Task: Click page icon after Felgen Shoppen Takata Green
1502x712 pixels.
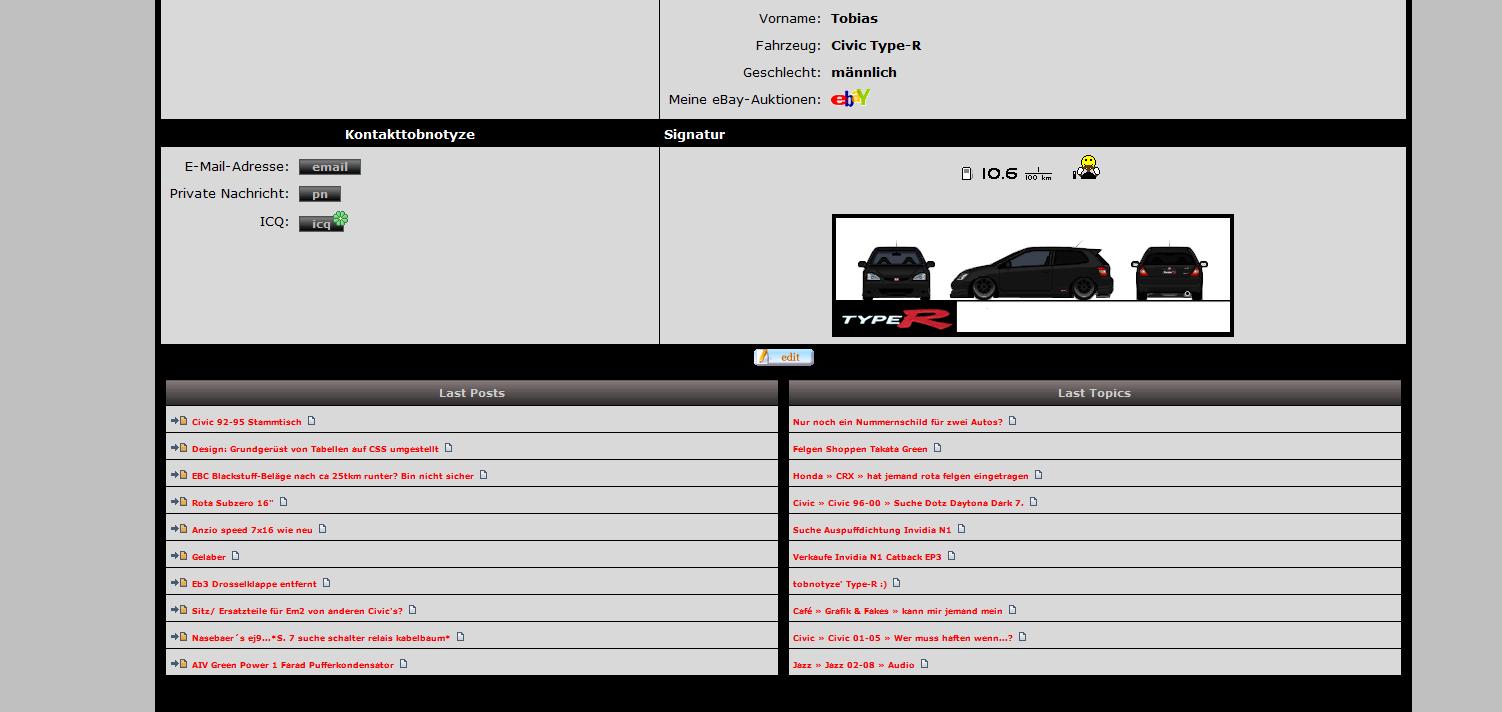Action: pyautogui.click(x=937, y=448)
